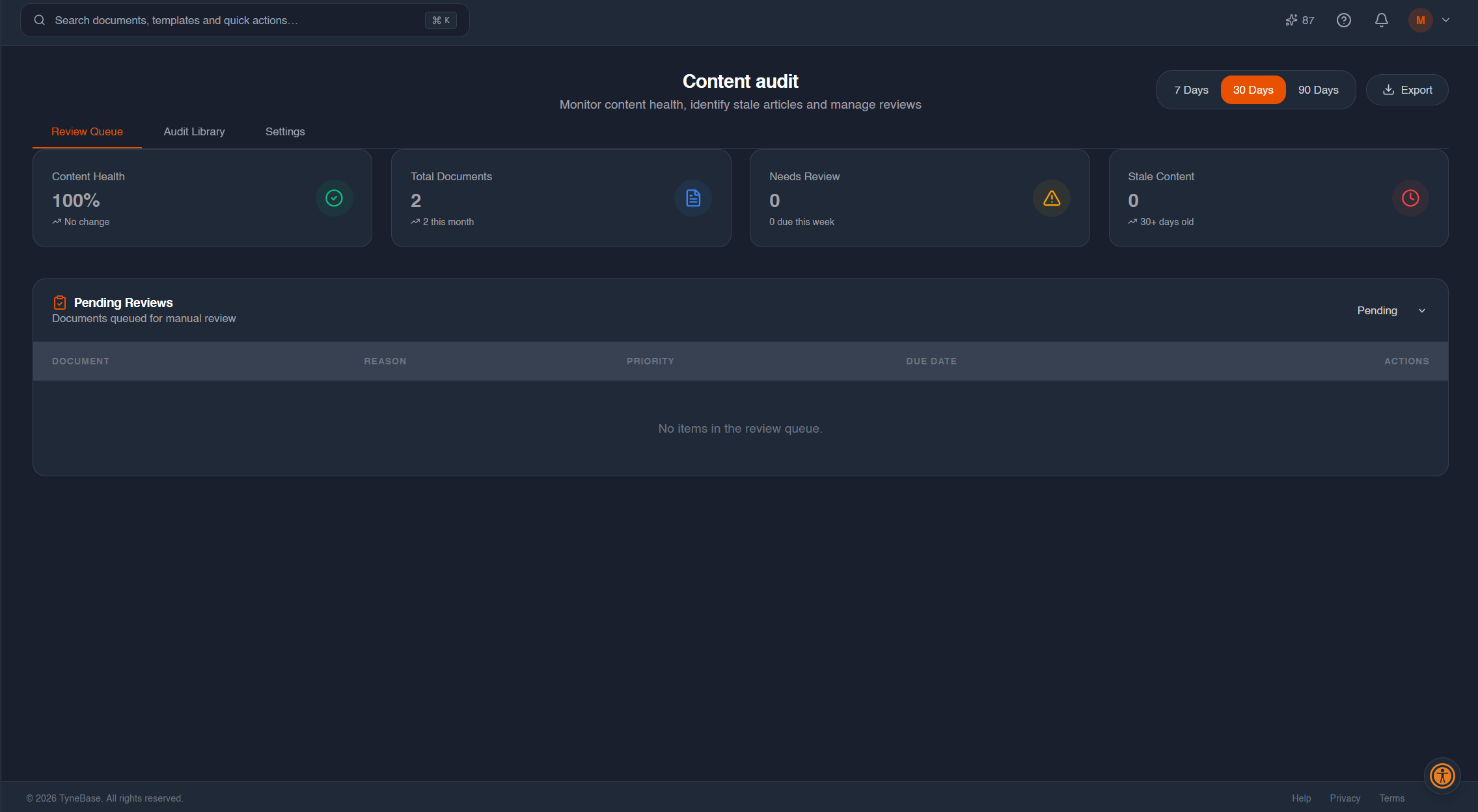This screenshot has height=812, width=1478.
Task: Open the accessibility widget icon
Action: click(1442, 776)
